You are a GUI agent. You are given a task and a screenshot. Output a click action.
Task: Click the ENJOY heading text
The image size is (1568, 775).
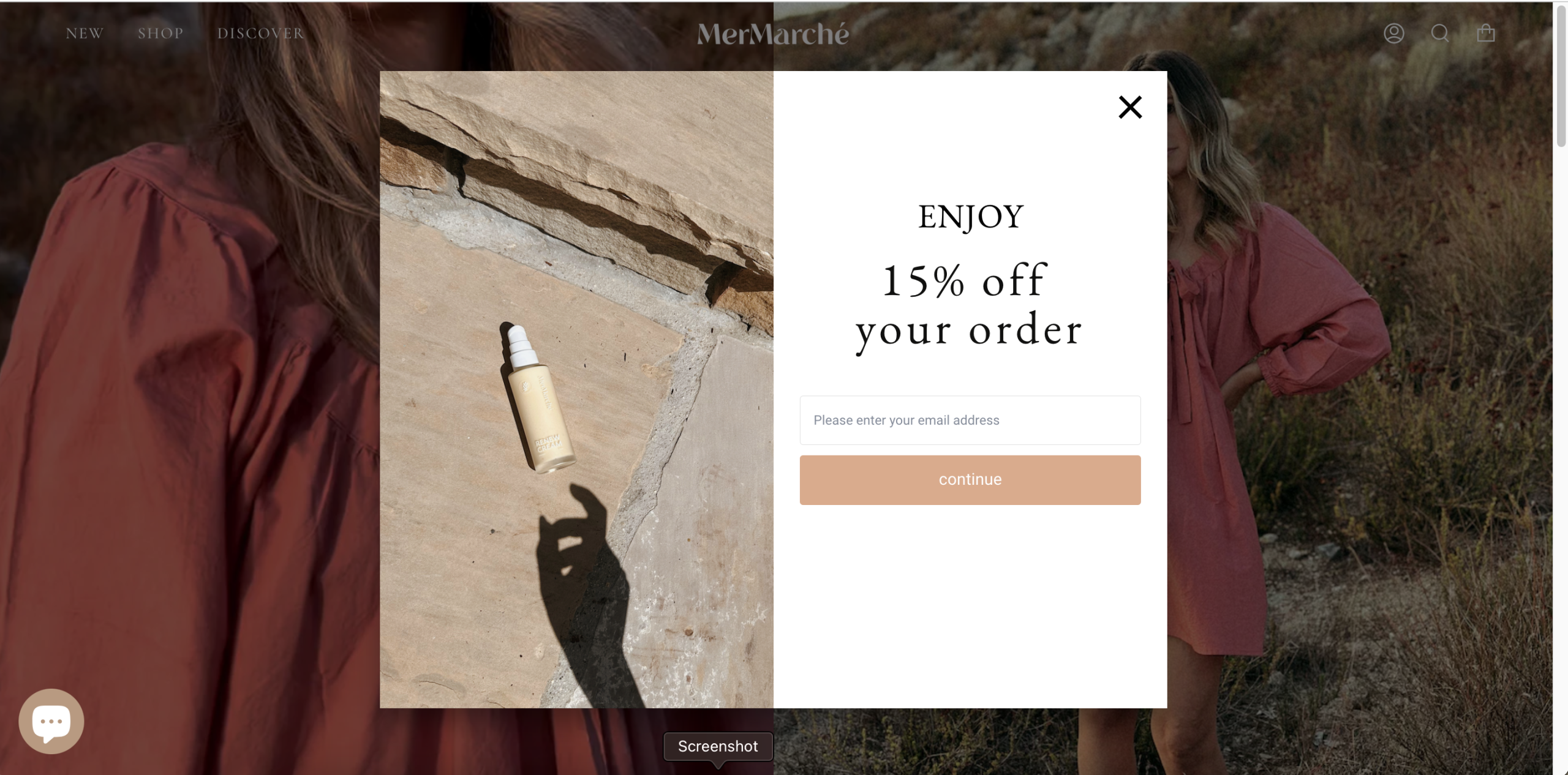(970, 217)
